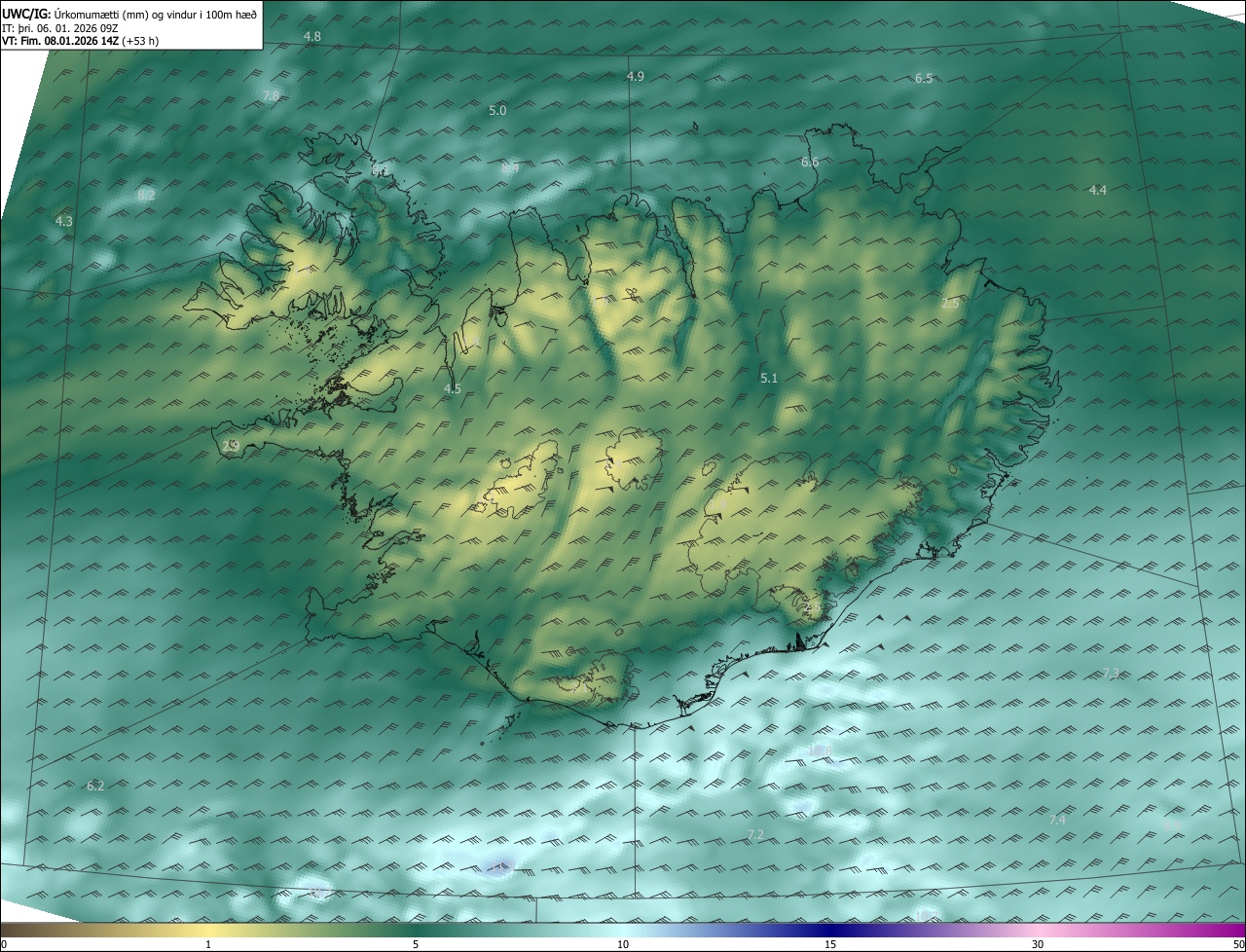The width and height of the screenshot is (1246, 952).
Task: Click the '50' tick on the color scale
Action: [1238, 945]
